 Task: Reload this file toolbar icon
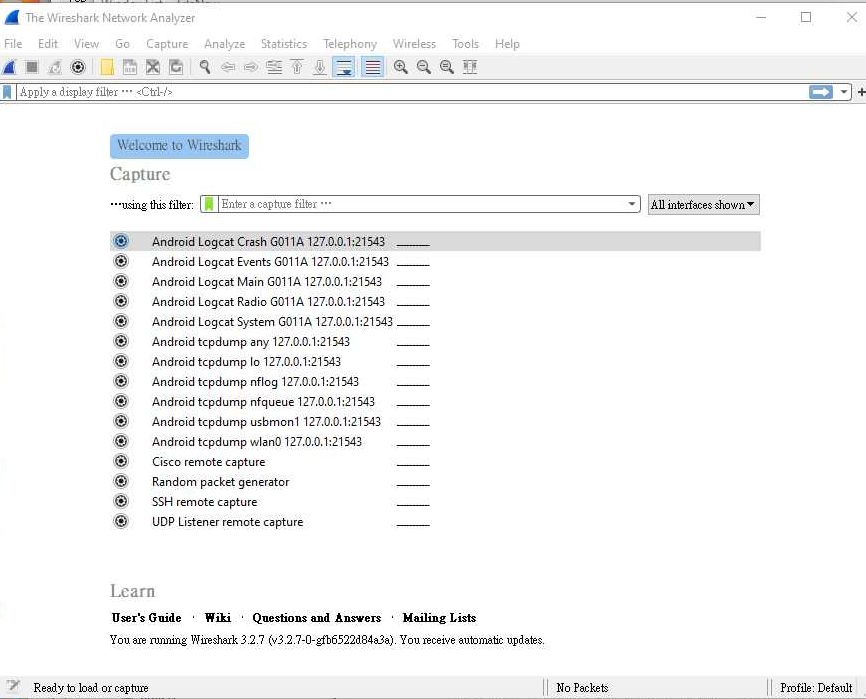pos(176,67)
